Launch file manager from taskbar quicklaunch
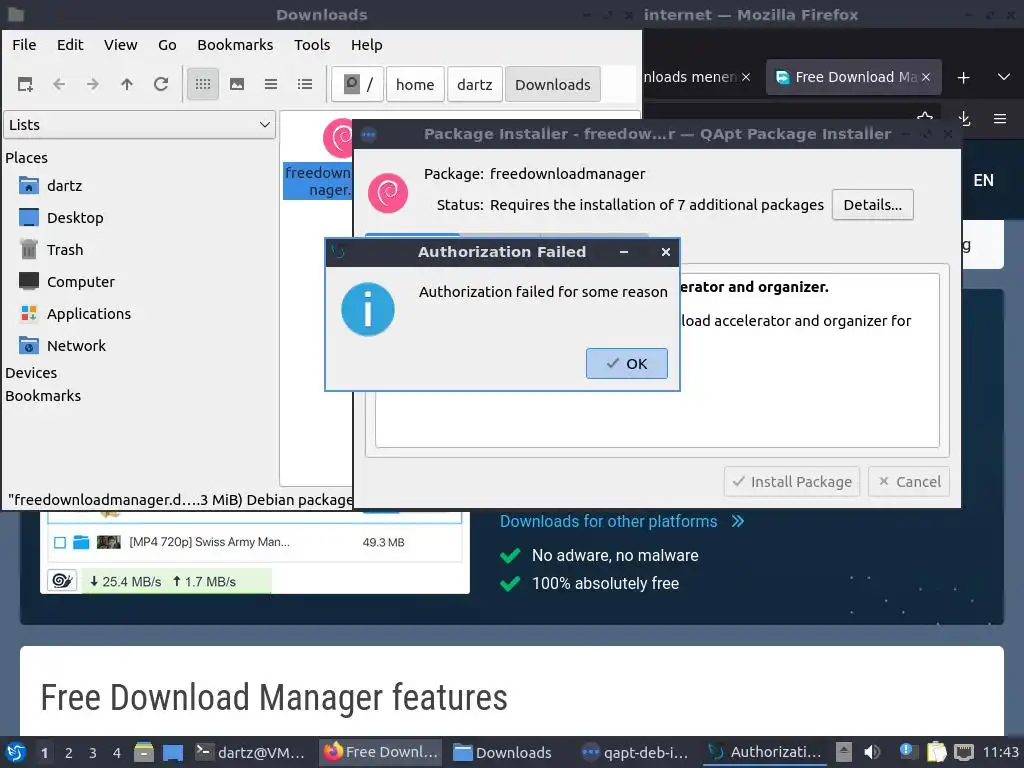The image size is (1024, 768). pos(144,752)
